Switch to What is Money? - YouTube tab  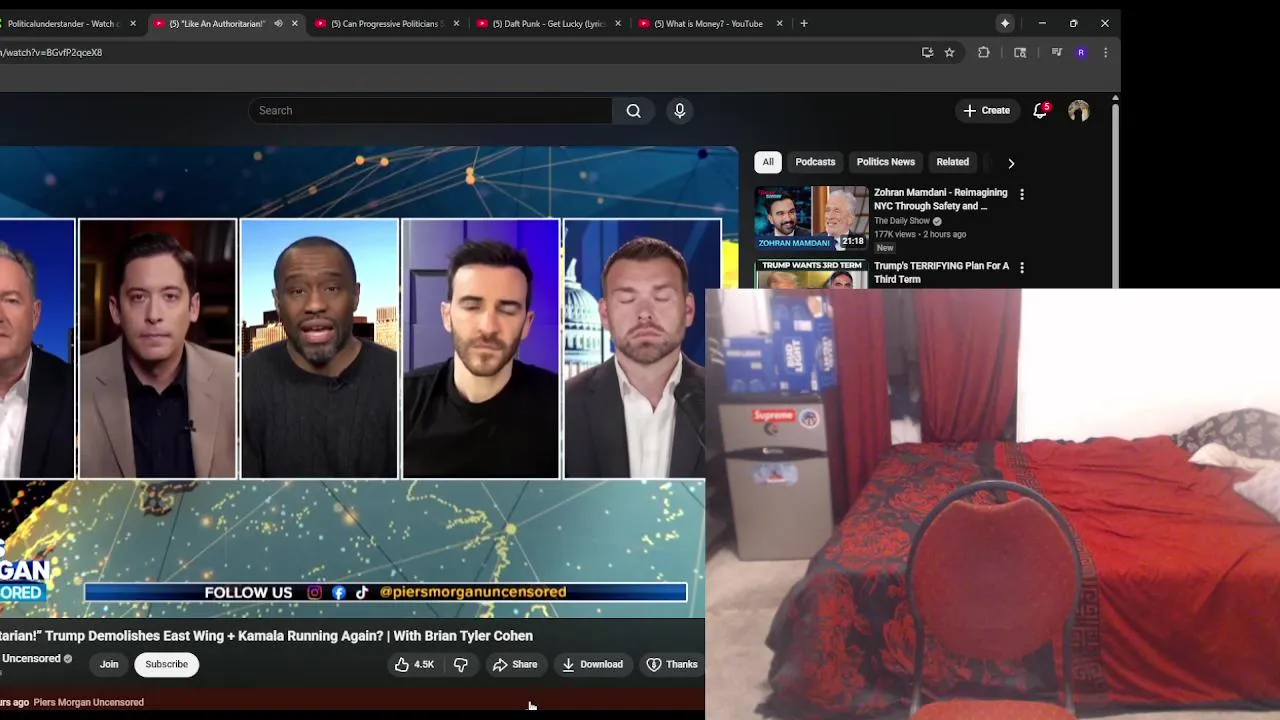click(710, 23)
